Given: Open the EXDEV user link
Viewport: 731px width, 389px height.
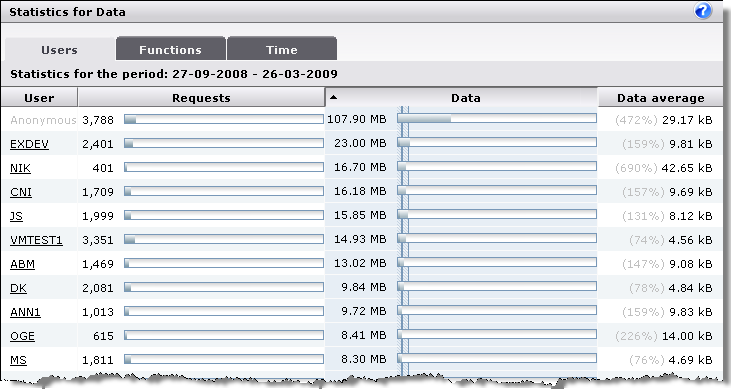Looking at the screenshot, I should (x=29, y=144).
